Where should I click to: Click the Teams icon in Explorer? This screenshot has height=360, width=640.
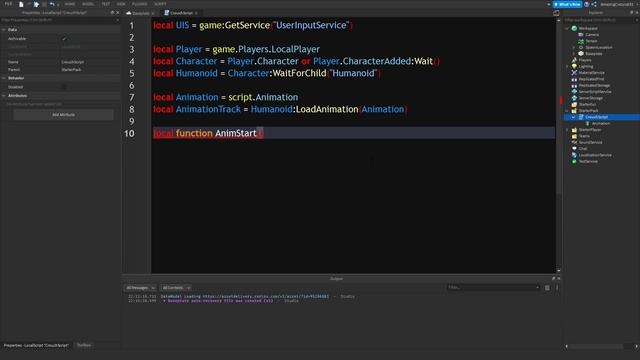click(574, 136)
